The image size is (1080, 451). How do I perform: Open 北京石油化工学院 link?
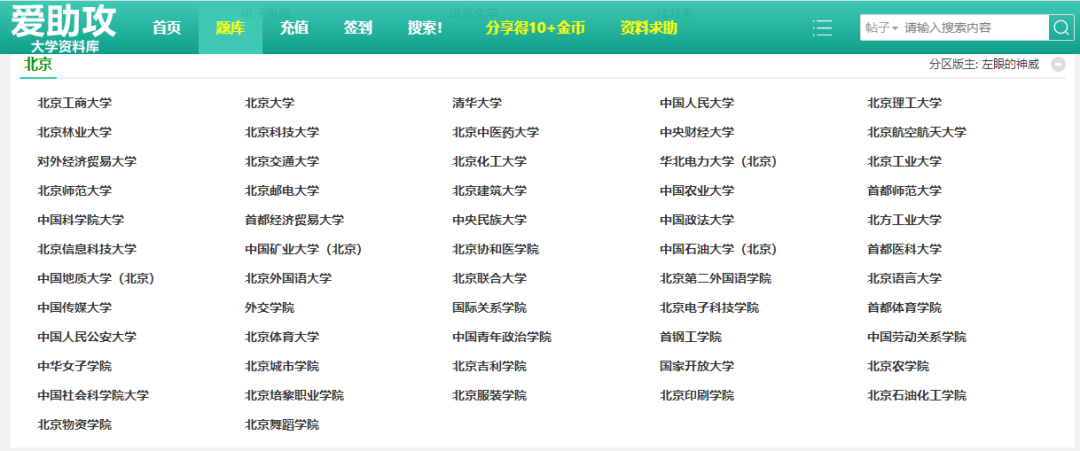point(917,396)
